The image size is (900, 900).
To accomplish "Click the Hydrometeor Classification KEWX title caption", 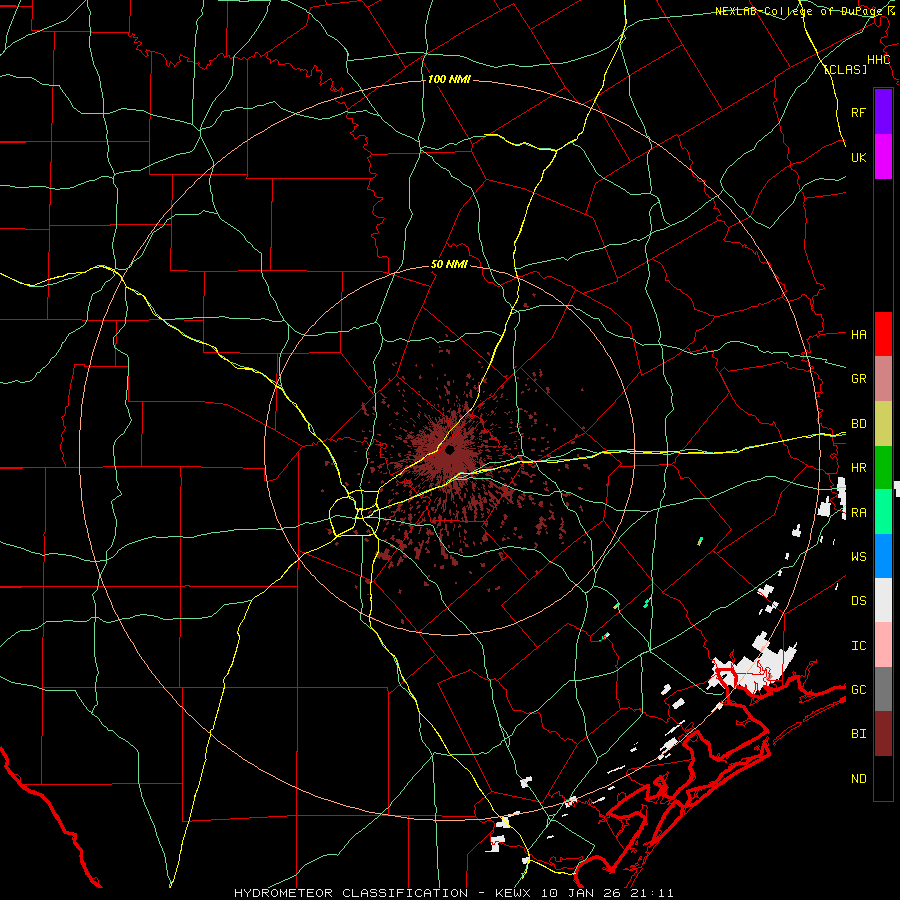I will (453, 893).
